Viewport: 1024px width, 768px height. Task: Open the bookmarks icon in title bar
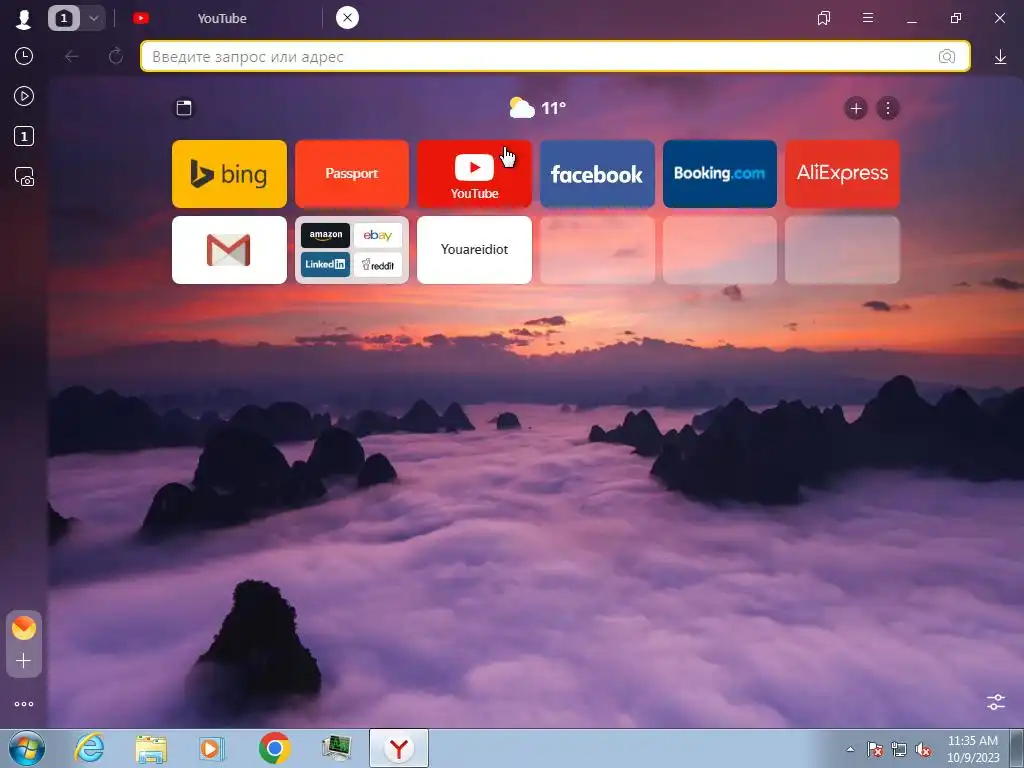[824, 18]
